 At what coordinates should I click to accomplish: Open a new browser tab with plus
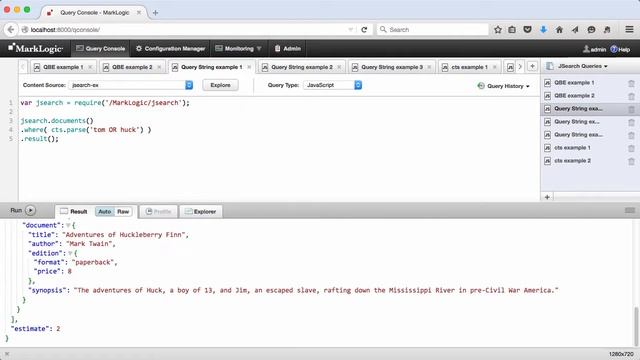155,13
